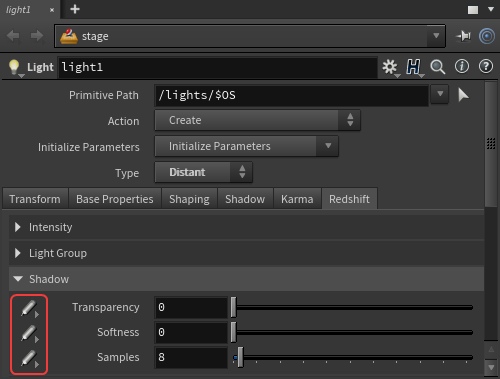Switch to the Base Properties tab
The width and height of the screenshot is (500, 379).
click(x=115, y=199)
